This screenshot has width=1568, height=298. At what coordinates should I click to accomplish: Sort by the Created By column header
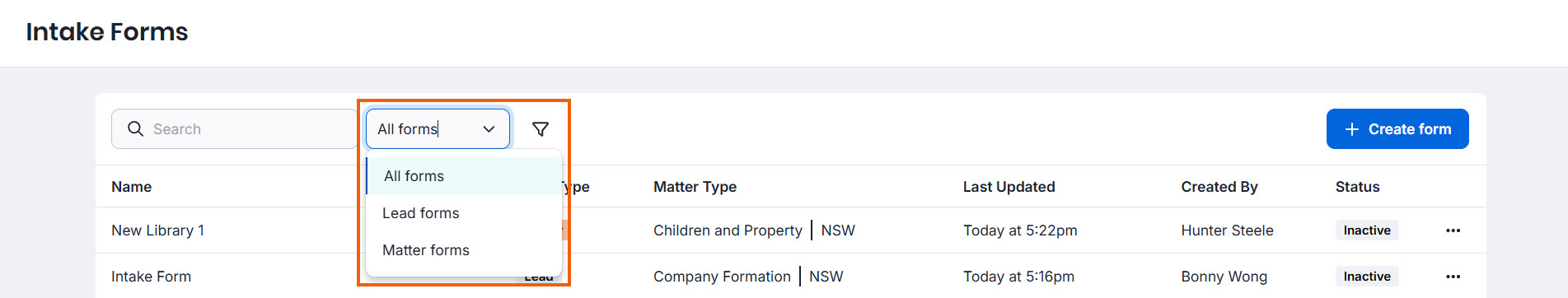(1219, 187)
